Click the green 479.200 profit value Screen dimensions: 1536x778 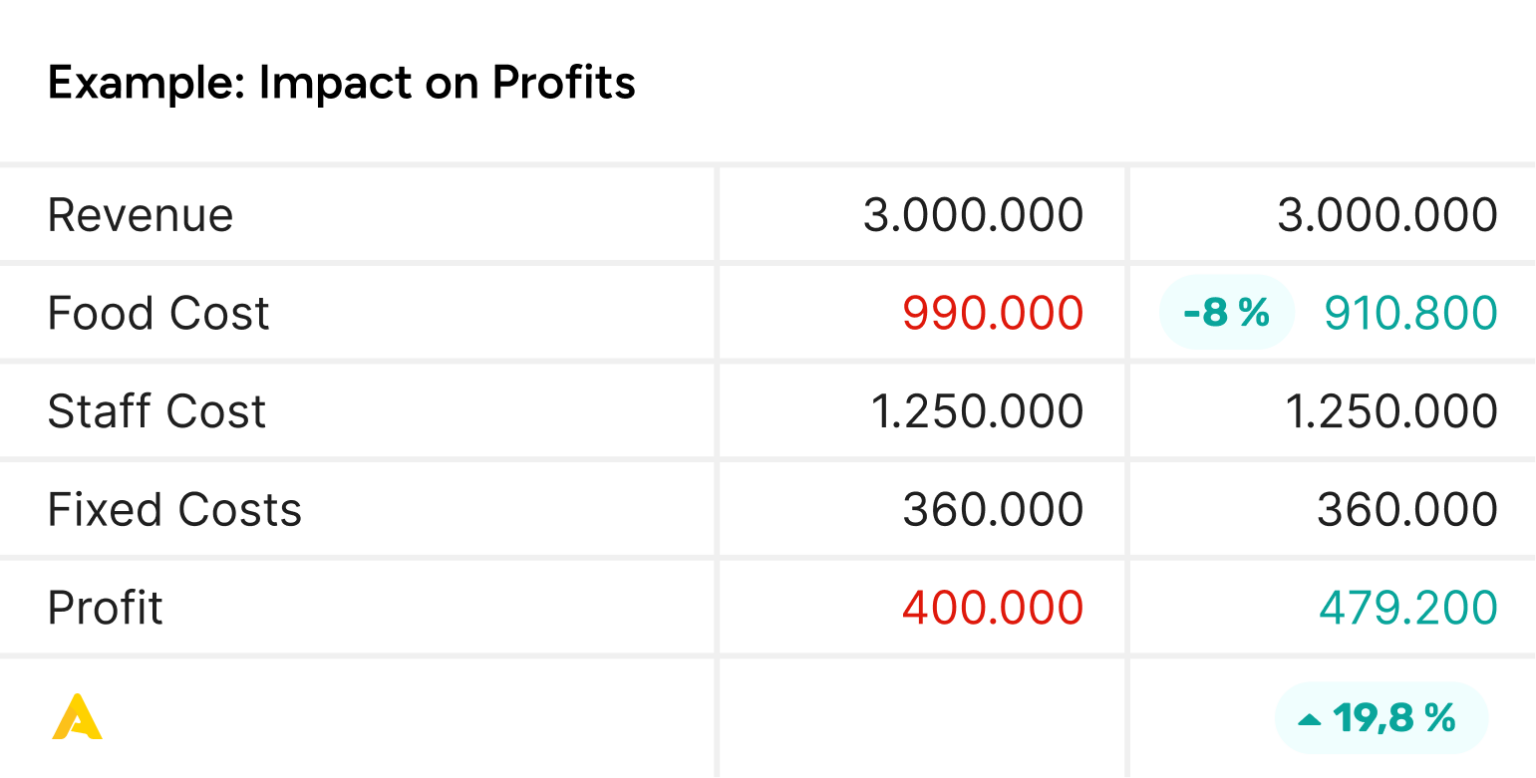[1408, 607]
